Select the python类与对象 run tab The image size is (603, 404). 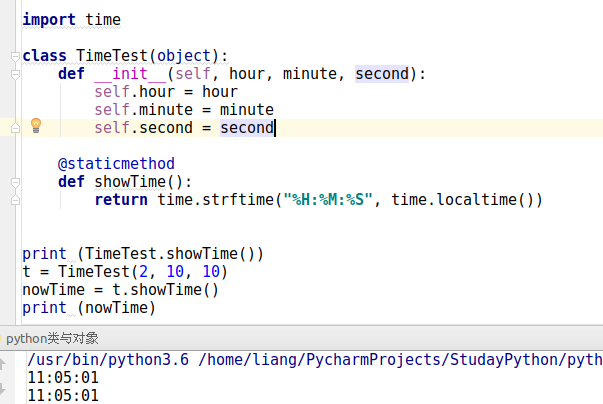52,339
